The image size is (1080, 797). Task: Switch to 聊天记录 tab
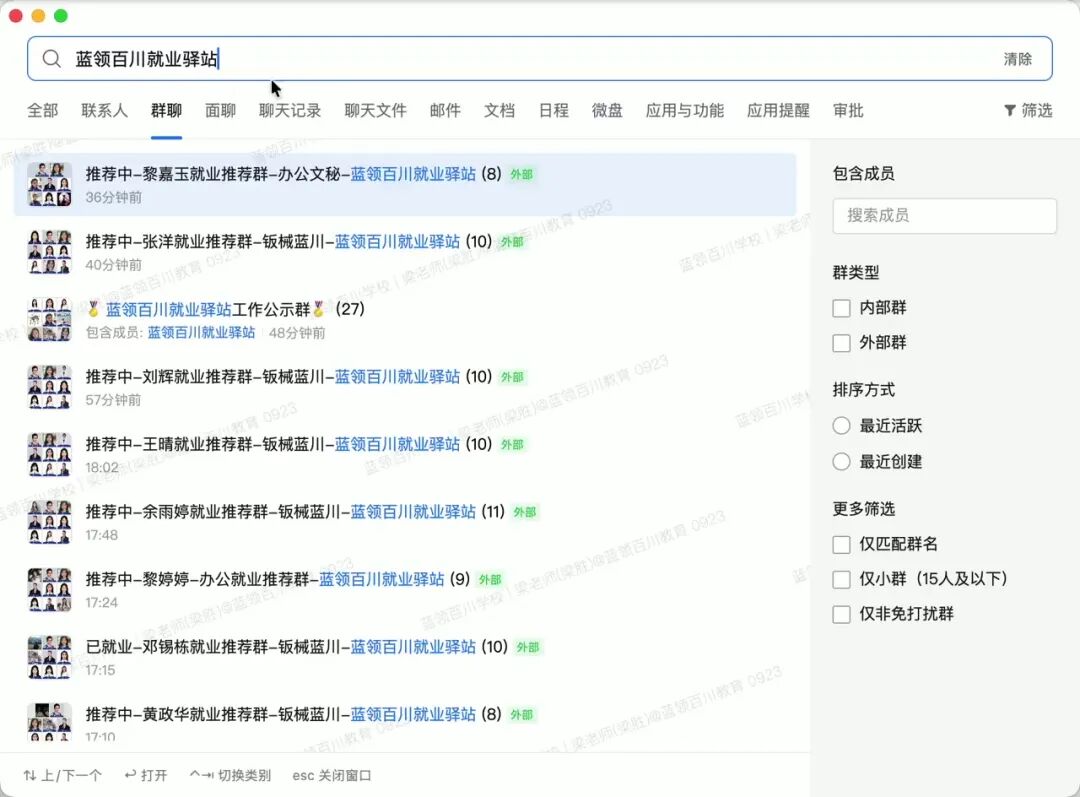(x=290, y=110)
